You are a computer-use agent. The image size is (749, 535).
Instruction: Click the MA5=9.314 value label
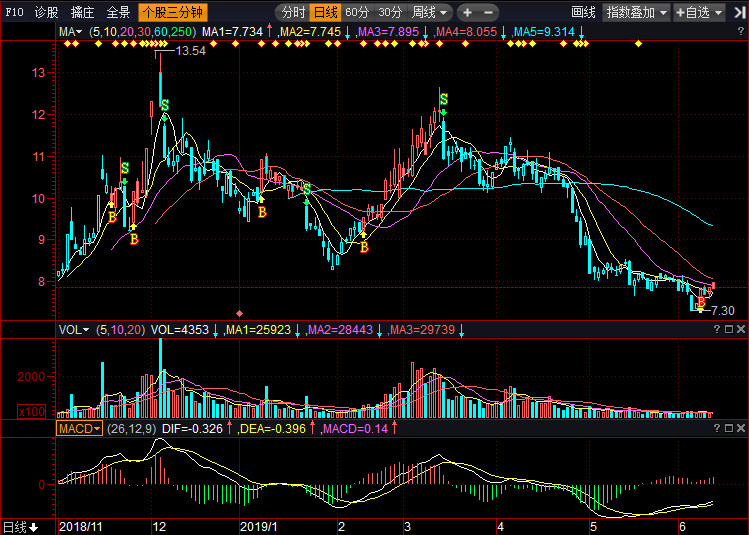(x=544, y=32)
